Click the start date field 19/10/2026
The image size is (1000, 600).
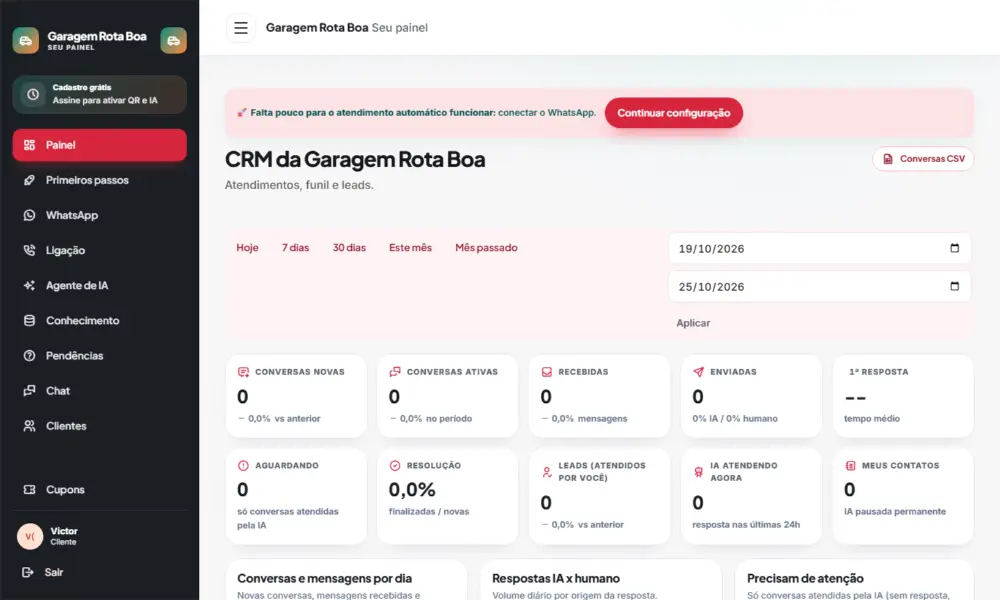820,249
